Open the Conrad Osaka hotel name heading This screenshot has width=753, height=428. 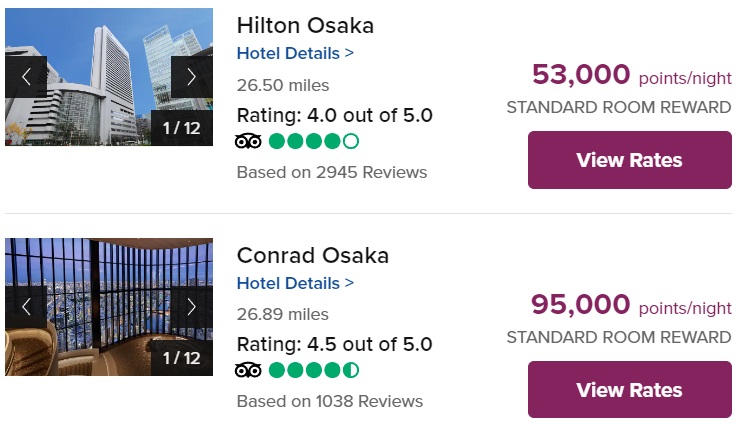[x=312, y=255]
